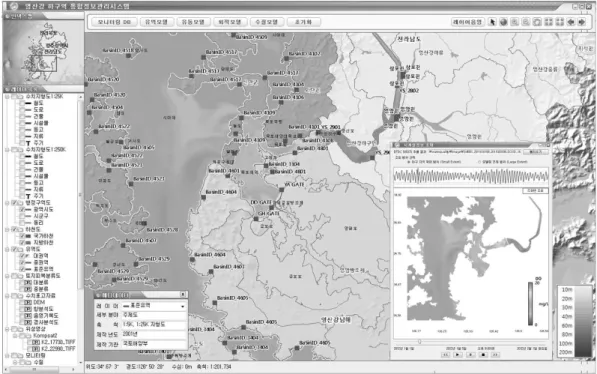597x374 pixels.
Task: Collapse the Kompsat2 subfolder
Action: tap(15, 336)
